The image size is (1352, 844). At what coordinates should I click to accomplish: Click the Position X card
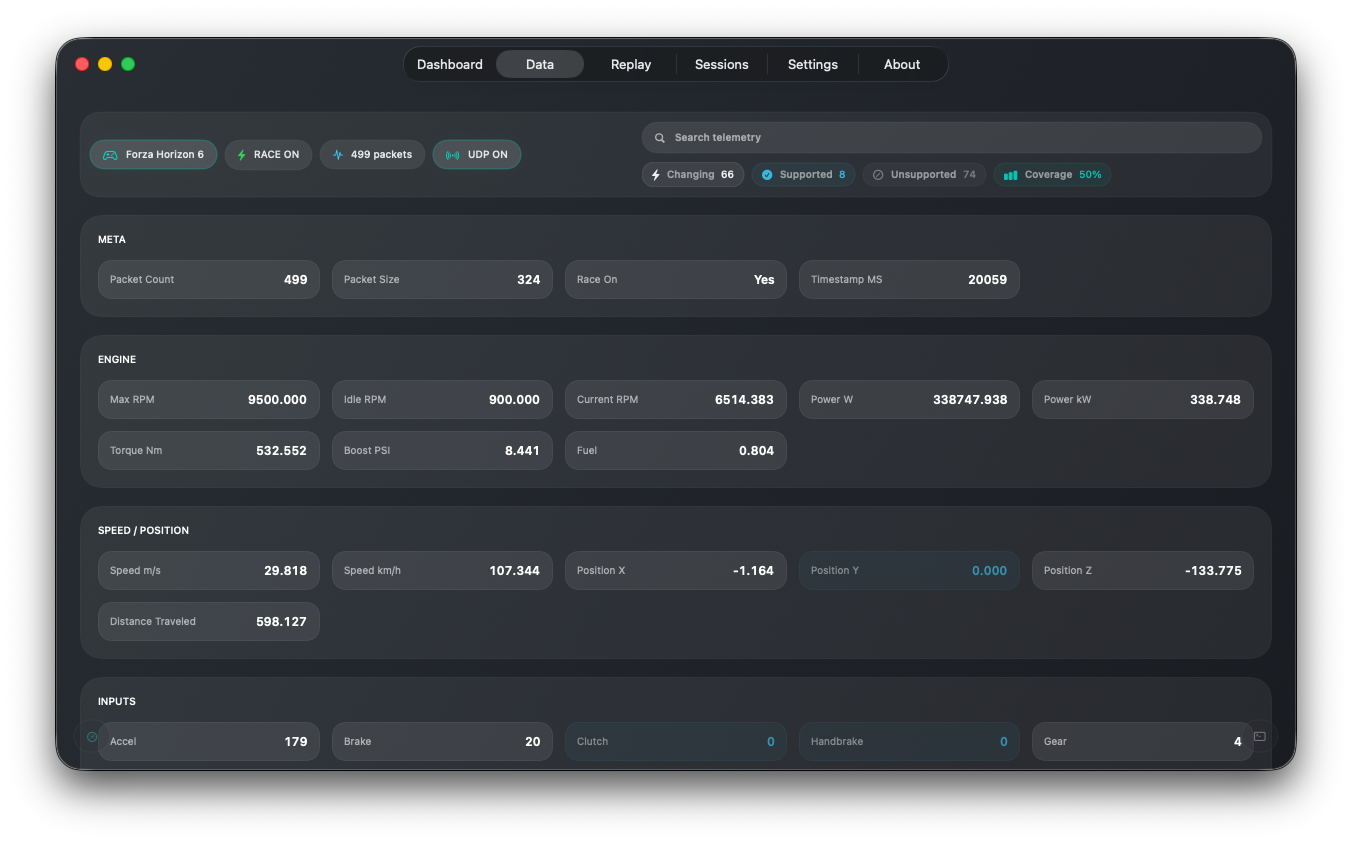(676, 571)
